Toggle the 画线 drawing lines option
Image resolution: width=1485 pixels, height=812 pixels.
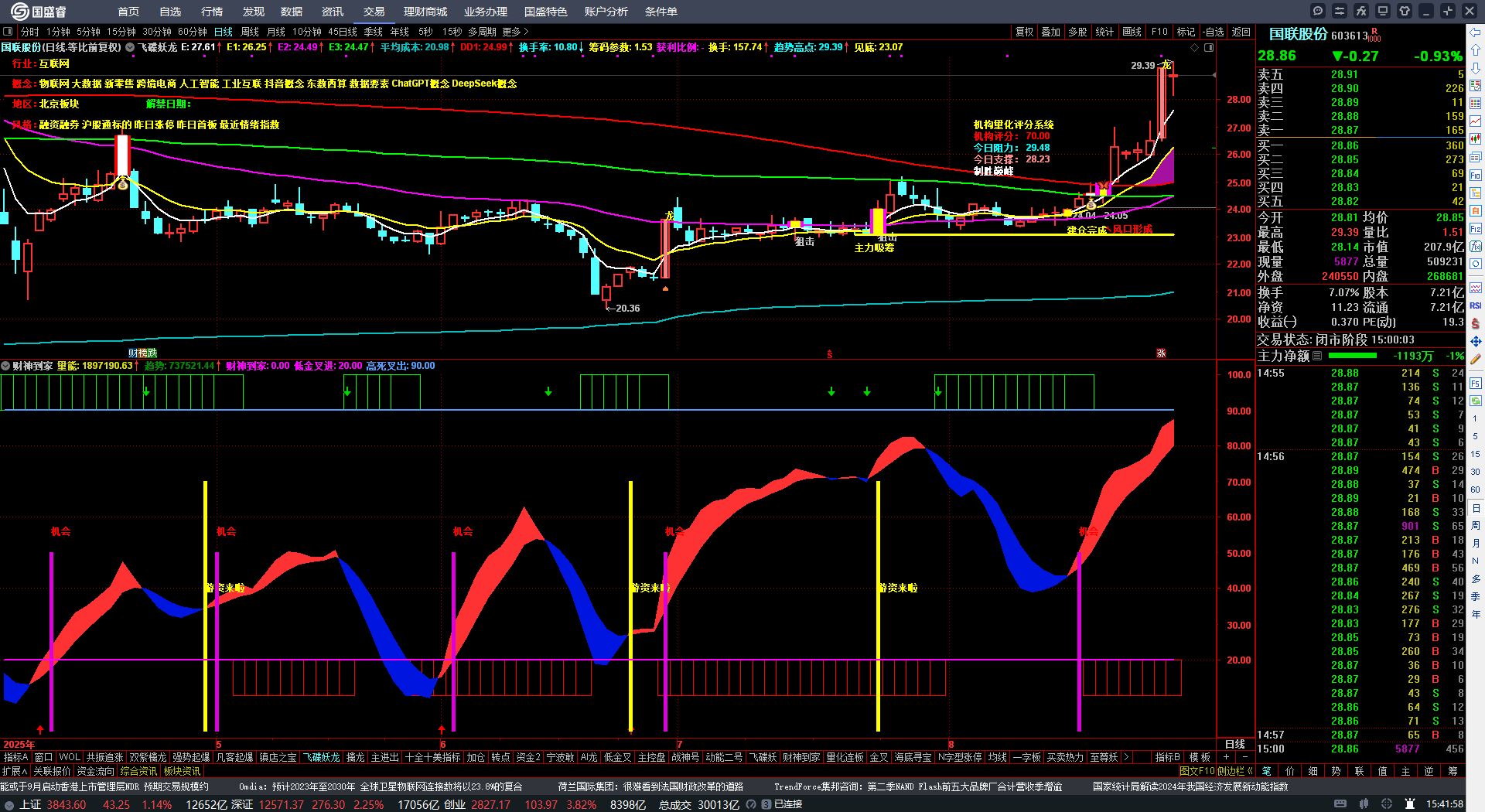[1132, 32]
